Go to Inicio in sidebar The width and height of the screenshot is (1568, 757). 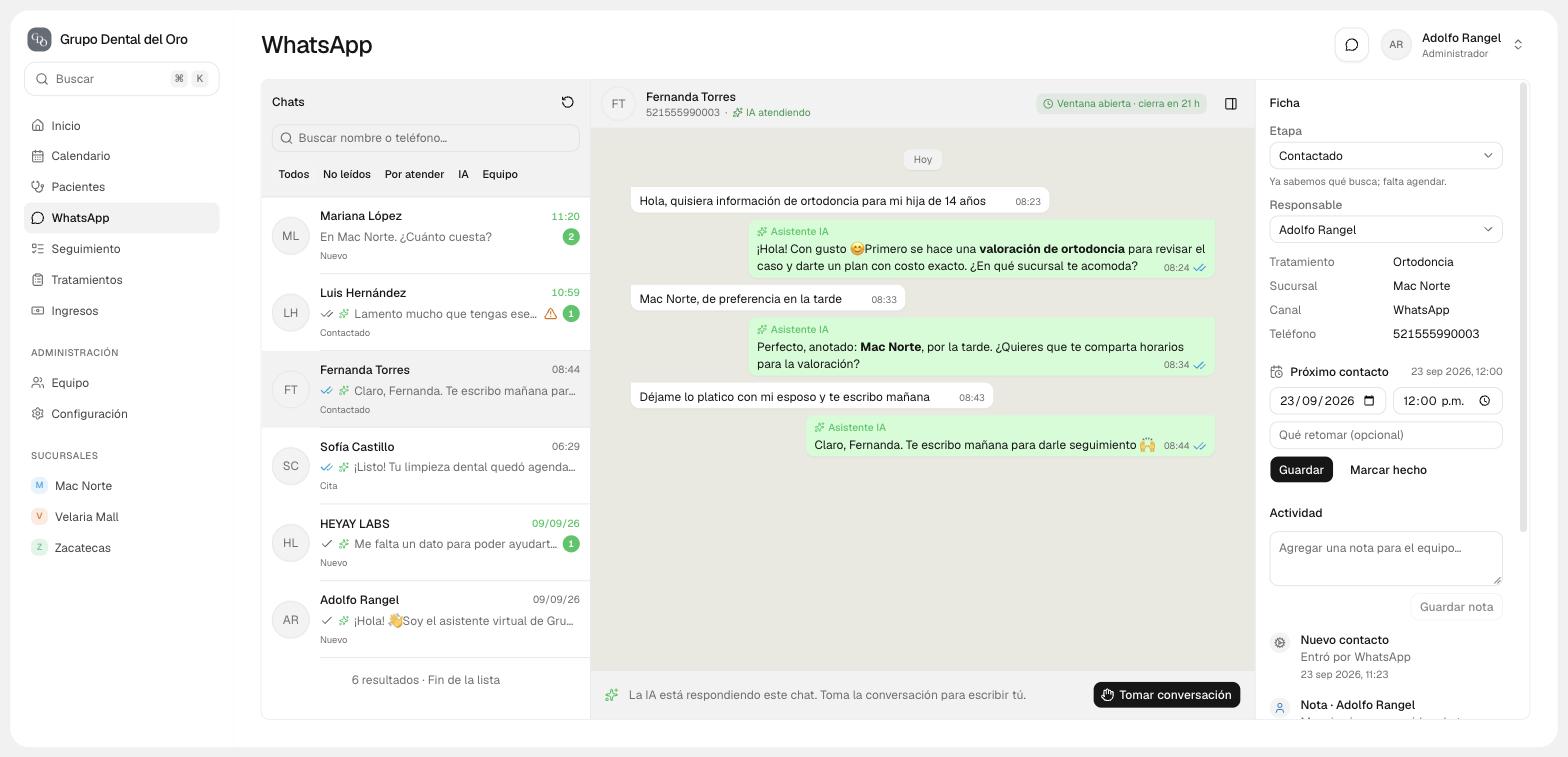122,126
